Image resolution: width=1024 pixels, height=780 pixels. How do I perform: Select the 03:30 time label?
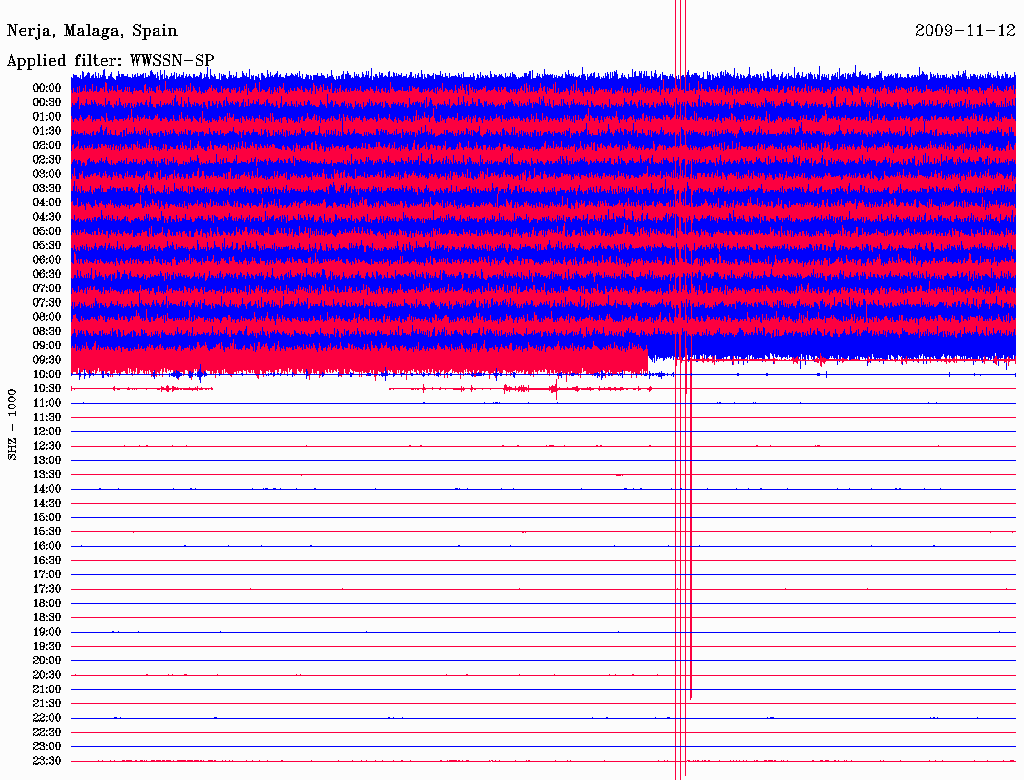[x=47, y=188]
